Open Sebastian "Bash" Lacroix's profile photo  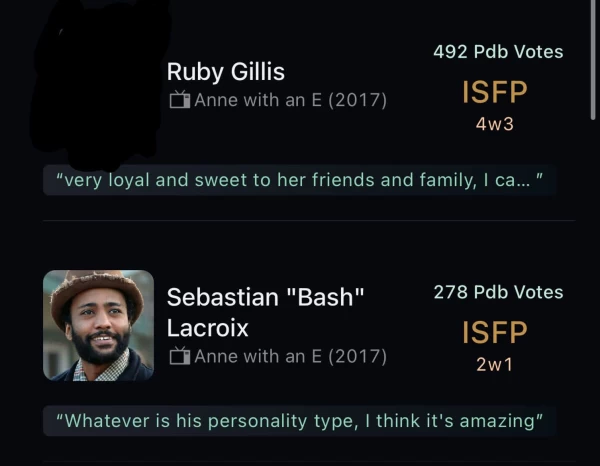tap(98, 325)
